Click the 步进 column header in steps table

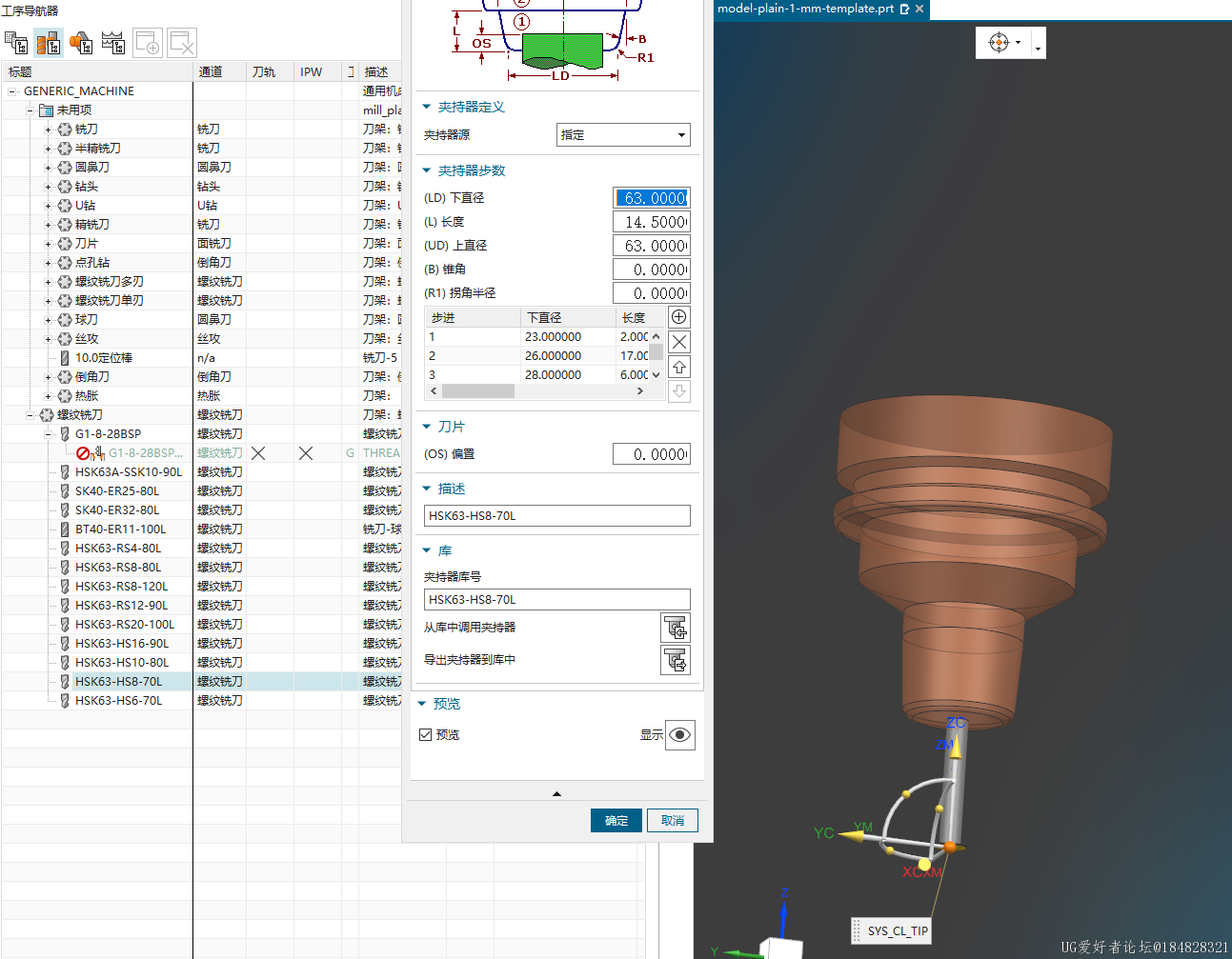click(x=473, y=317)
